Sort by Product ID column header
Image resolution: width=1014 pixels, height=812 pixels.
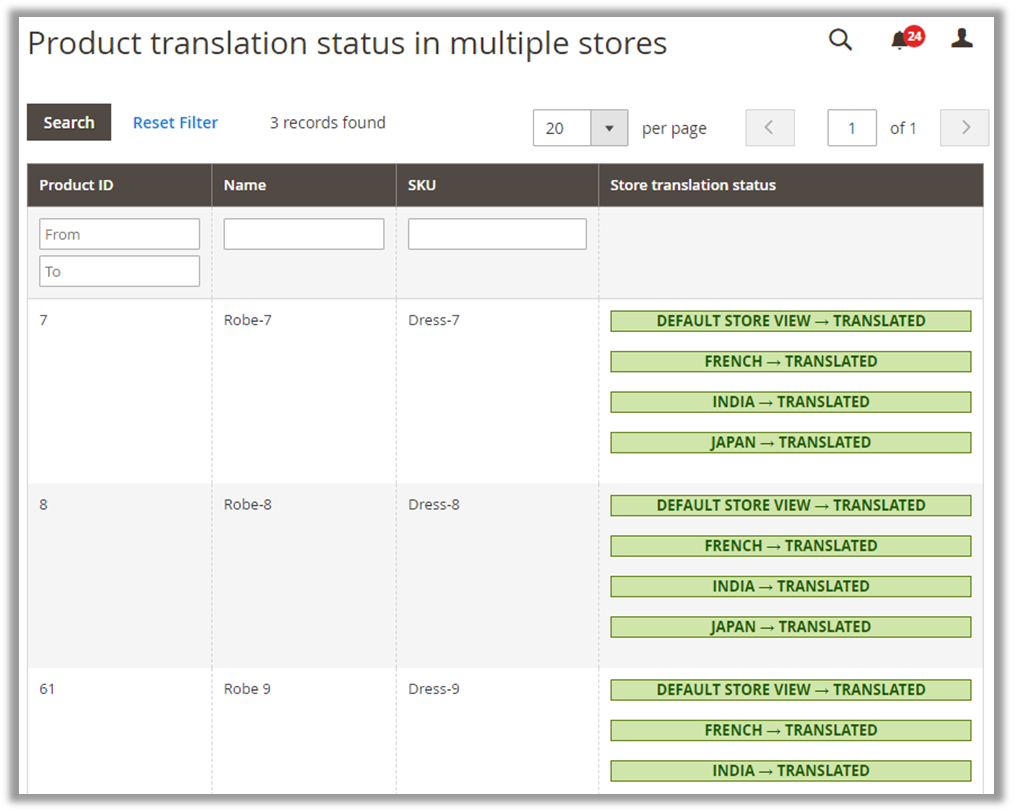tap(77, 185)
